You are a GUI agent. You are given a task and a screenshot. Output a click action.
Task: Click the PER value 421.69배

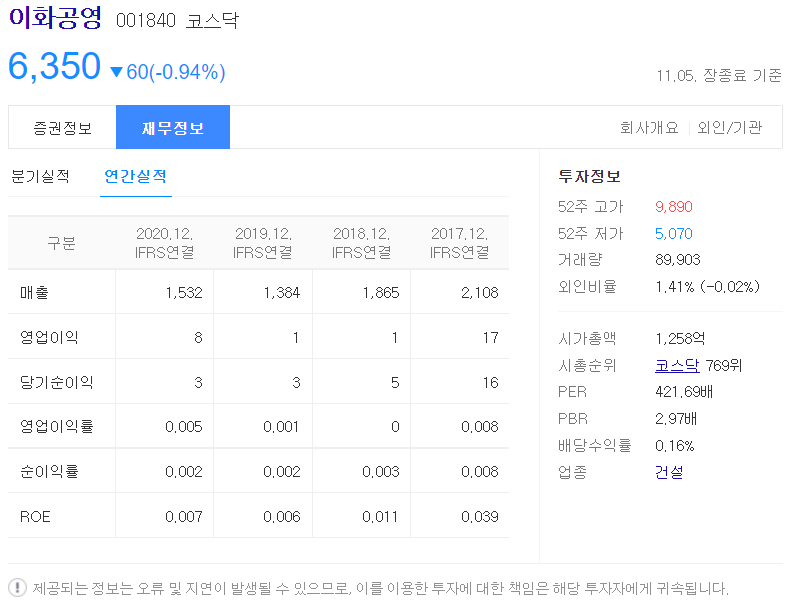point(684,392)
